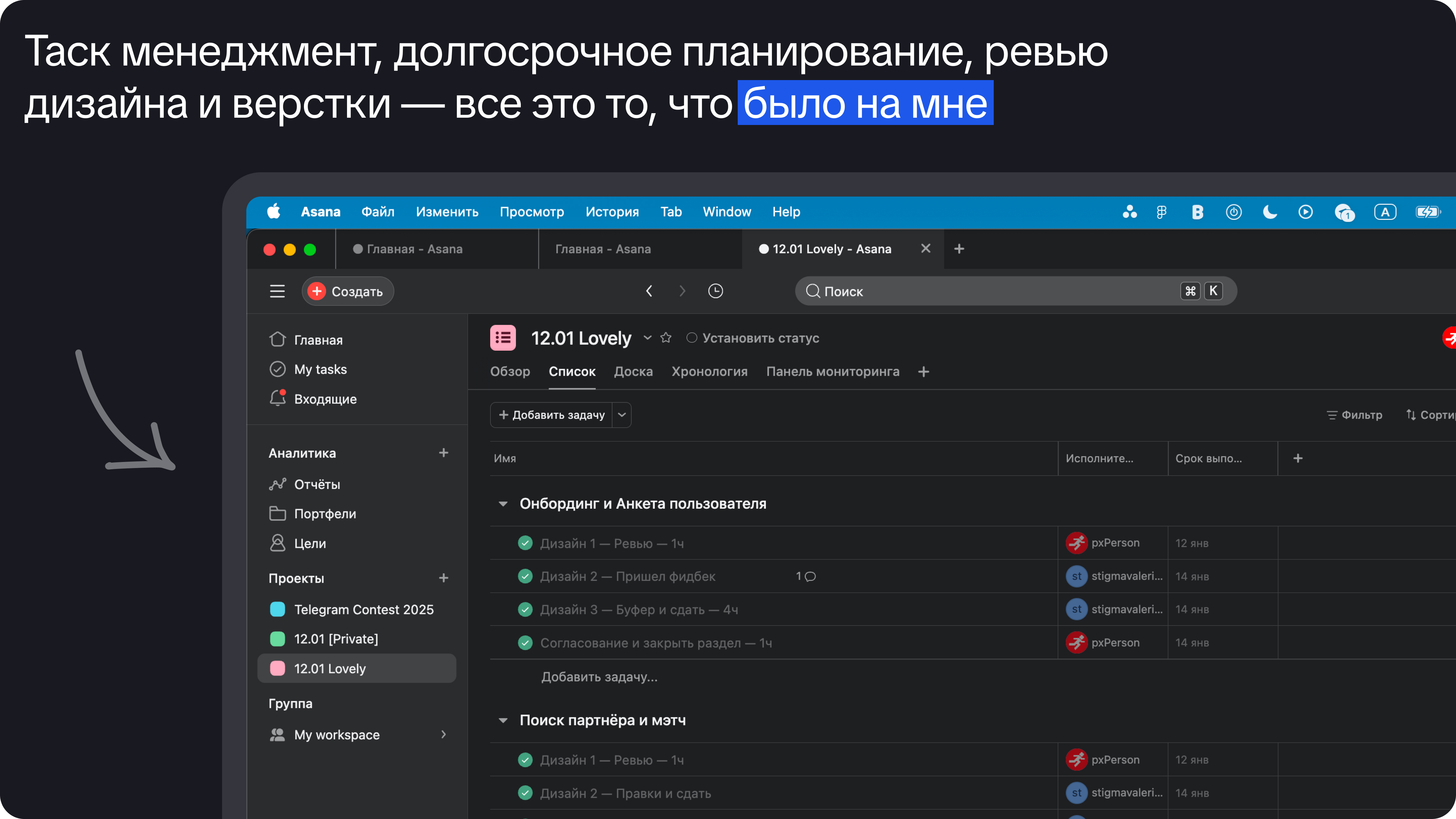1456x819 pixels.
Task: Open Portfolios (Портфели) folder icon
Action: pos(278,514)
